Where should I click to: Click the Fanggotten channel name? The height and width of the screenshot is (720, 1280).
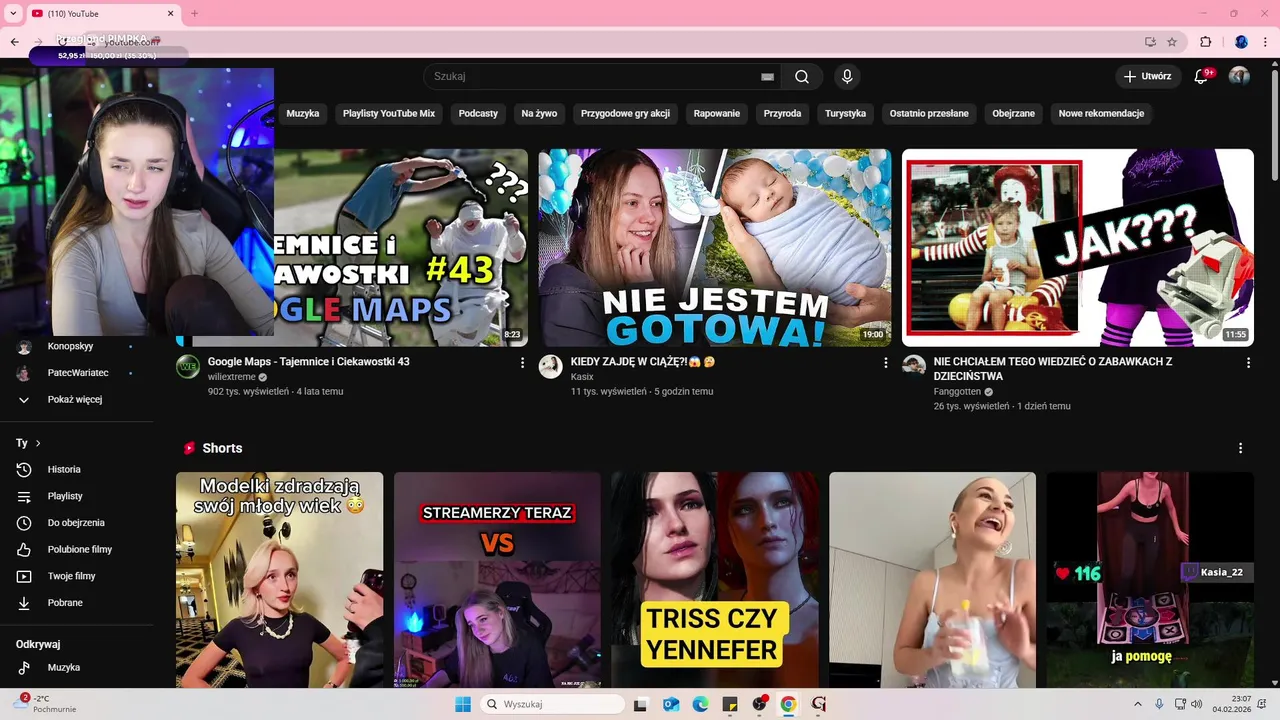[x=957, y=392]
